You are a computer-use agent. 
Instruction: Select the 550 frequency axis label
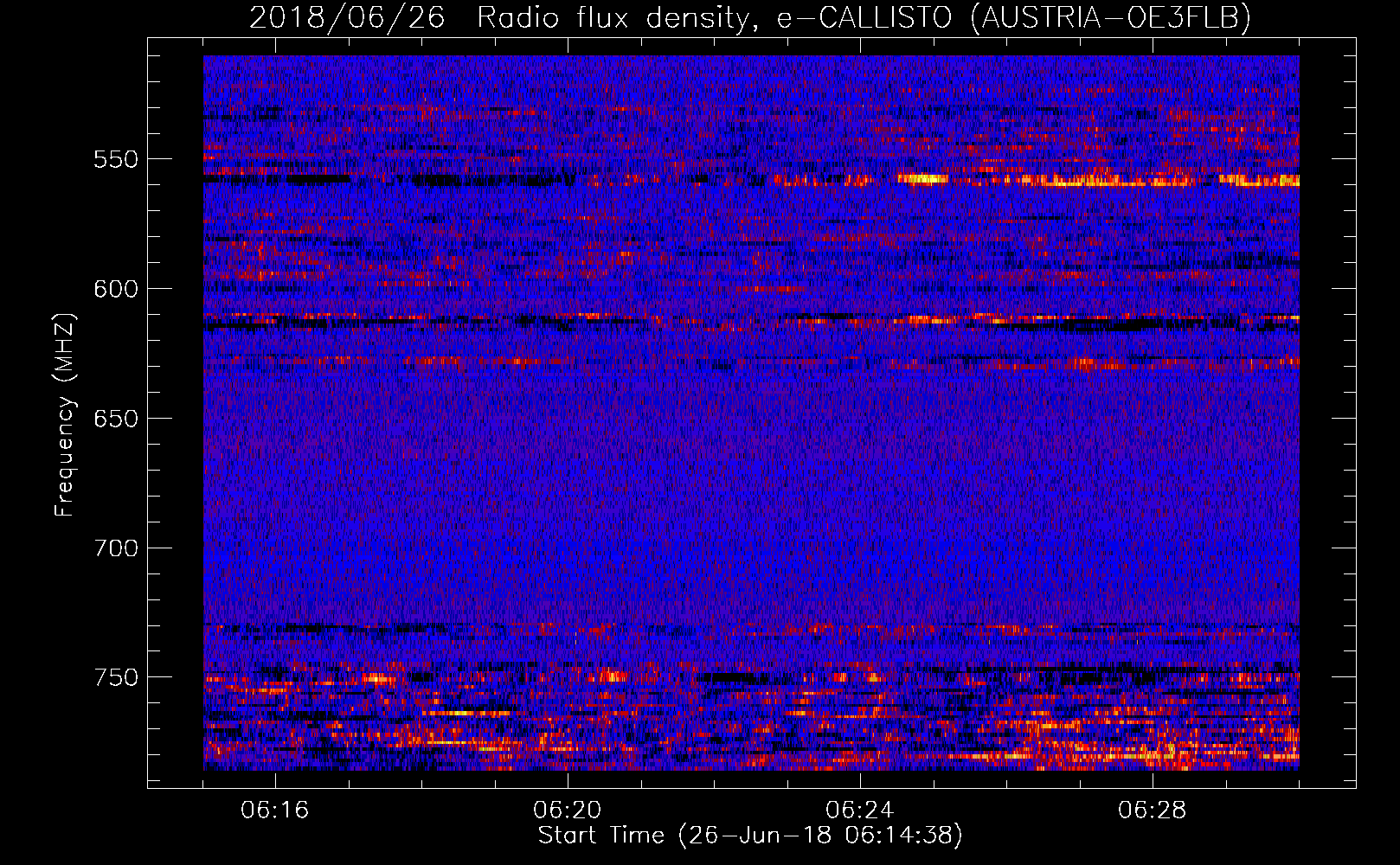click(116, 159)
